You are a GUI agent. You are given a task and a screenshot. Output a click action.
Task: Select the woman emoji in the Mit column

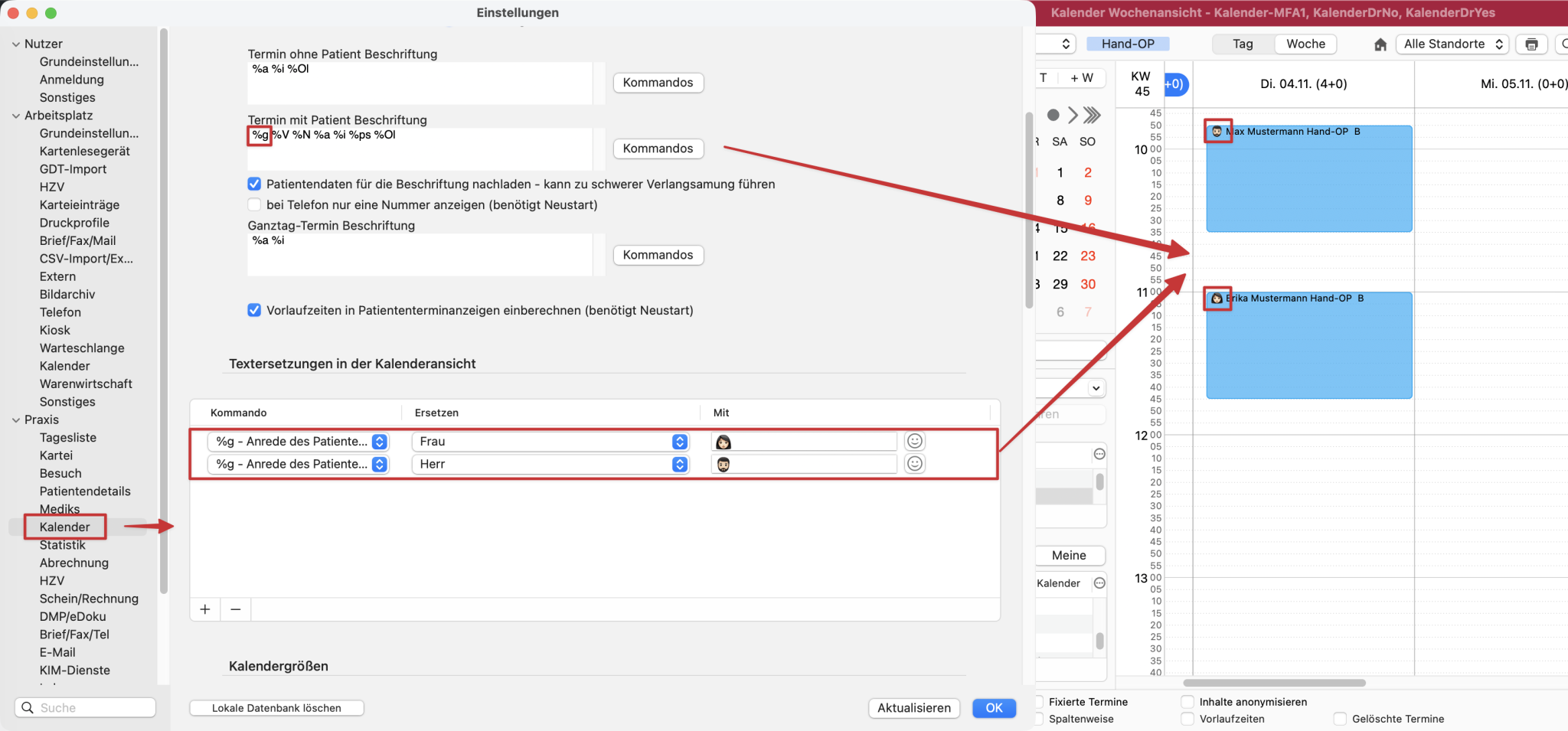724,441
